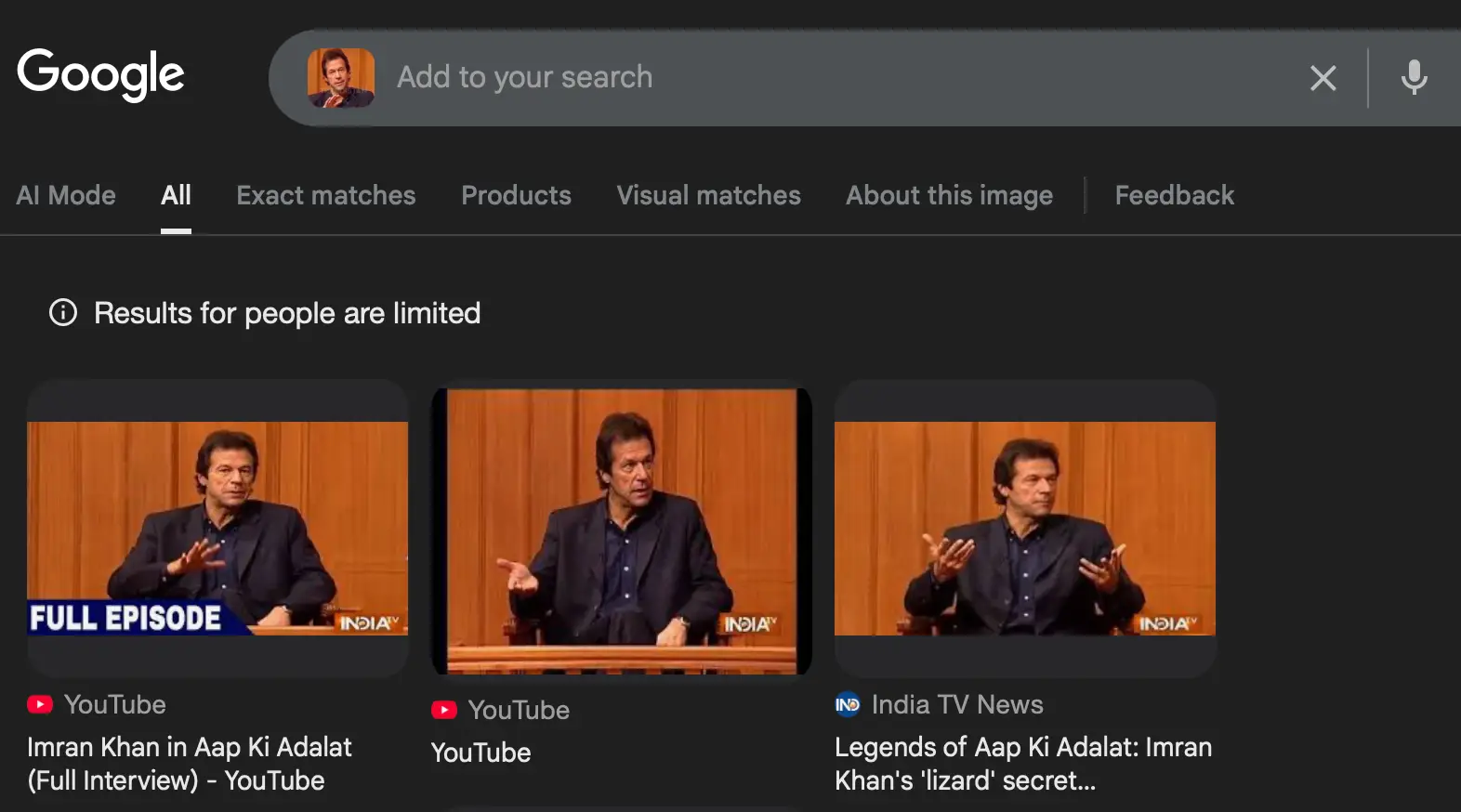1461x812 pixels.
Task: Open the FULL EPISODE video thumbnail
Action: (x=217, y=528)
